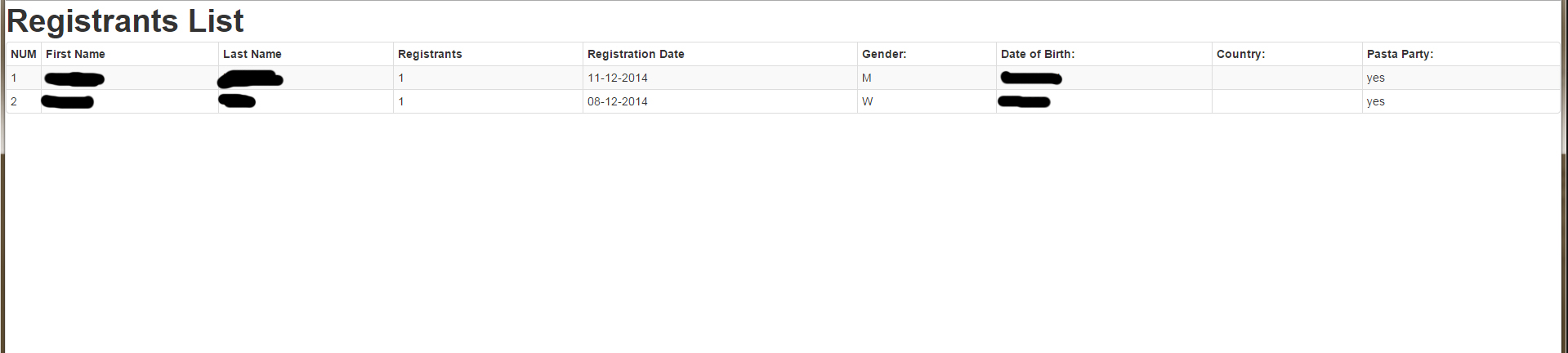Screen dimensions: 1568x353
Task: Select Pasta Party yes in second row
Action: (1376, 101)
